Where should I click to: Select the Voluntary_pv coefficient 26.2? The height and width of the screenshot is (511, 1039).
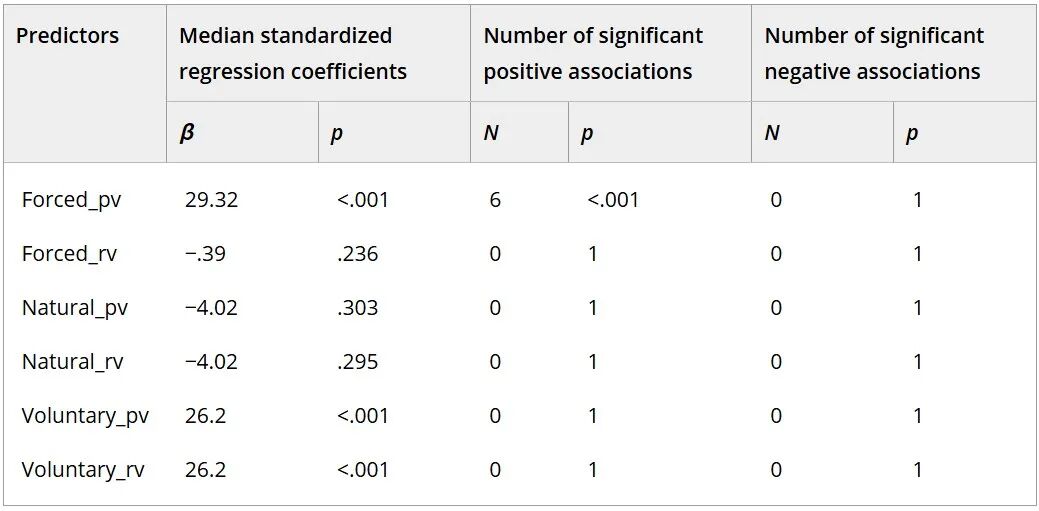click(x=206, y=416)
